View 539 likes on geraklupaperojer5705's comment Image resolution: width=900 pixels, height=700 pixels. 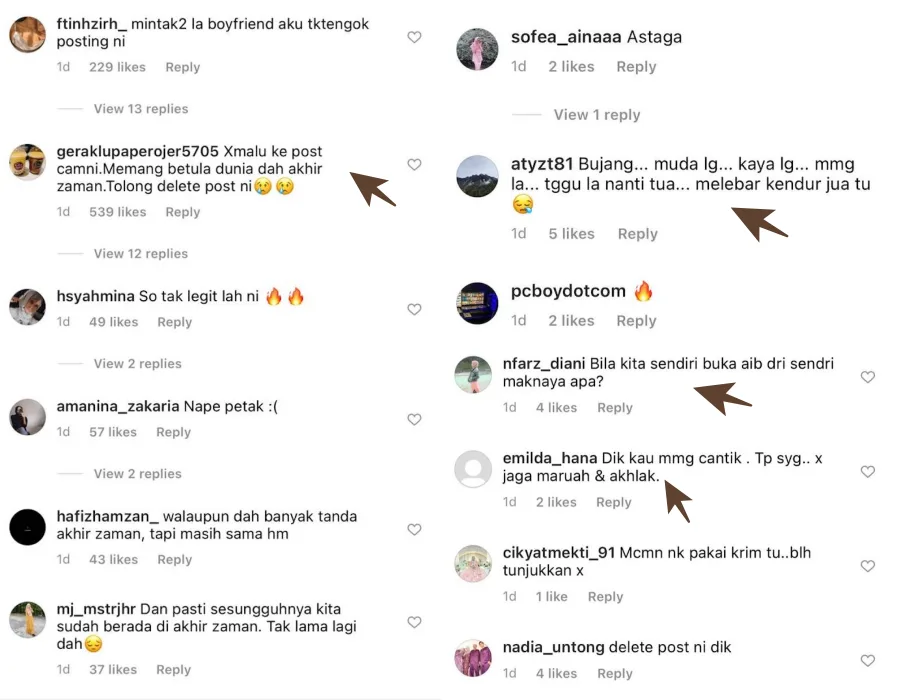[117, 212]
